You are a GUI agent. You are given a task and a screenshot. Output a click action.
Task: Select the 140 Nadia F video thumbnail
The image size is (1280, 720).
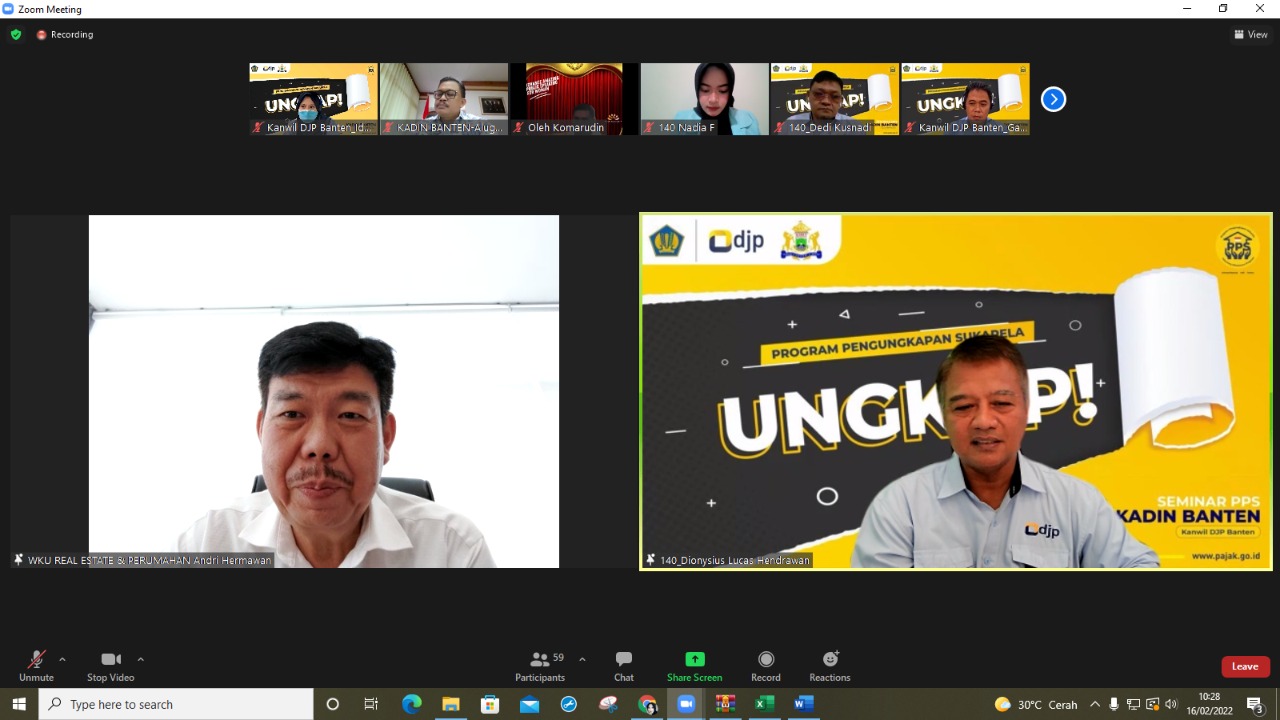click(705, 99)
